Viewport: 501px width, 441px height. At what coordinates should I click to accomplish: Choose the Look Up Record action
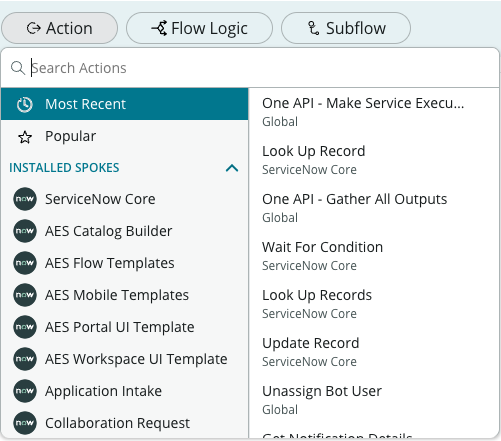click(374, 160)
